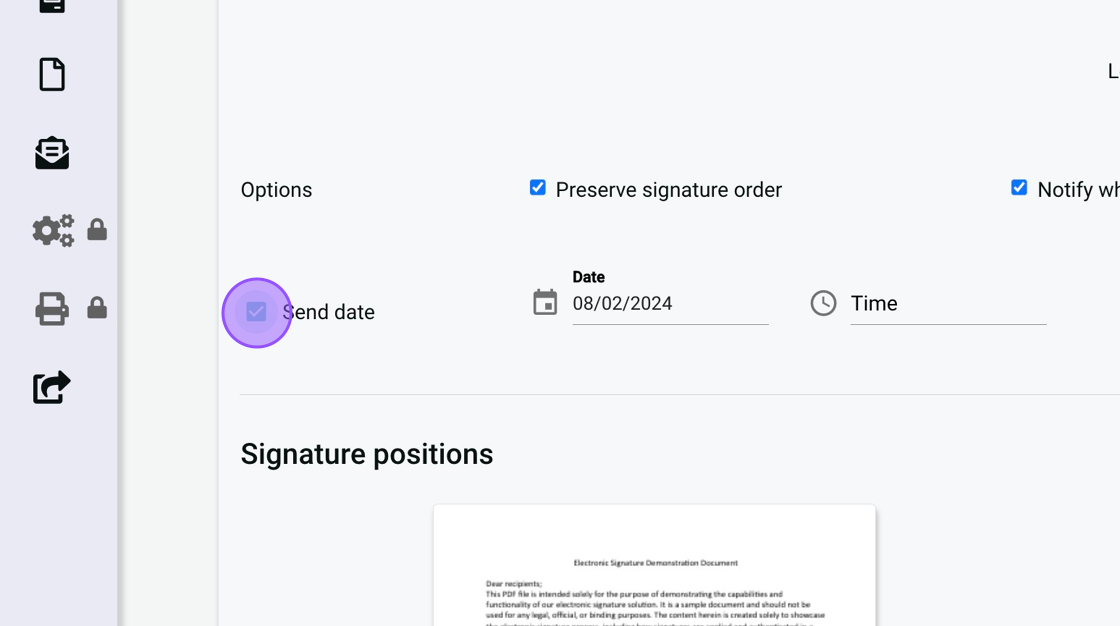Disable the Send date checkbox
The width and height of the screenshot is (1120, 626).
pyautogui.click(x=257, y=312)
